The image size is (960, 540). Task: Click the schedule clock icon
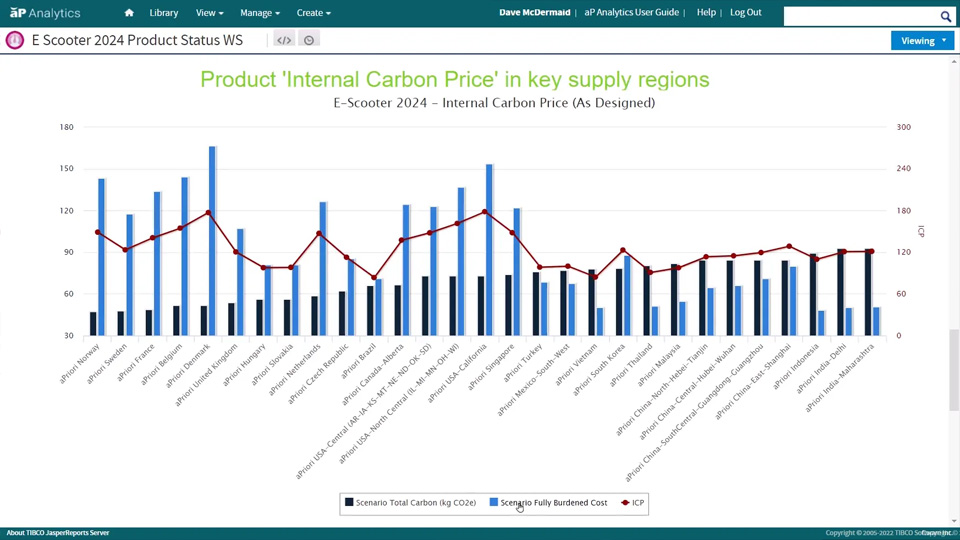[309, 40]
